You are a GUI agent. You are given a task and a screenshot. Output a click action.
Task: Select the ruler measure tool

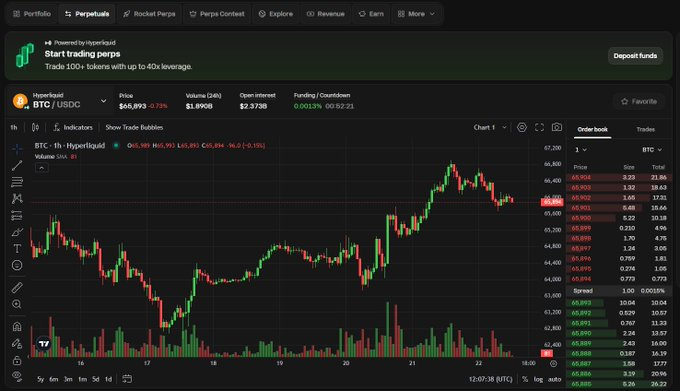point(17,287)
